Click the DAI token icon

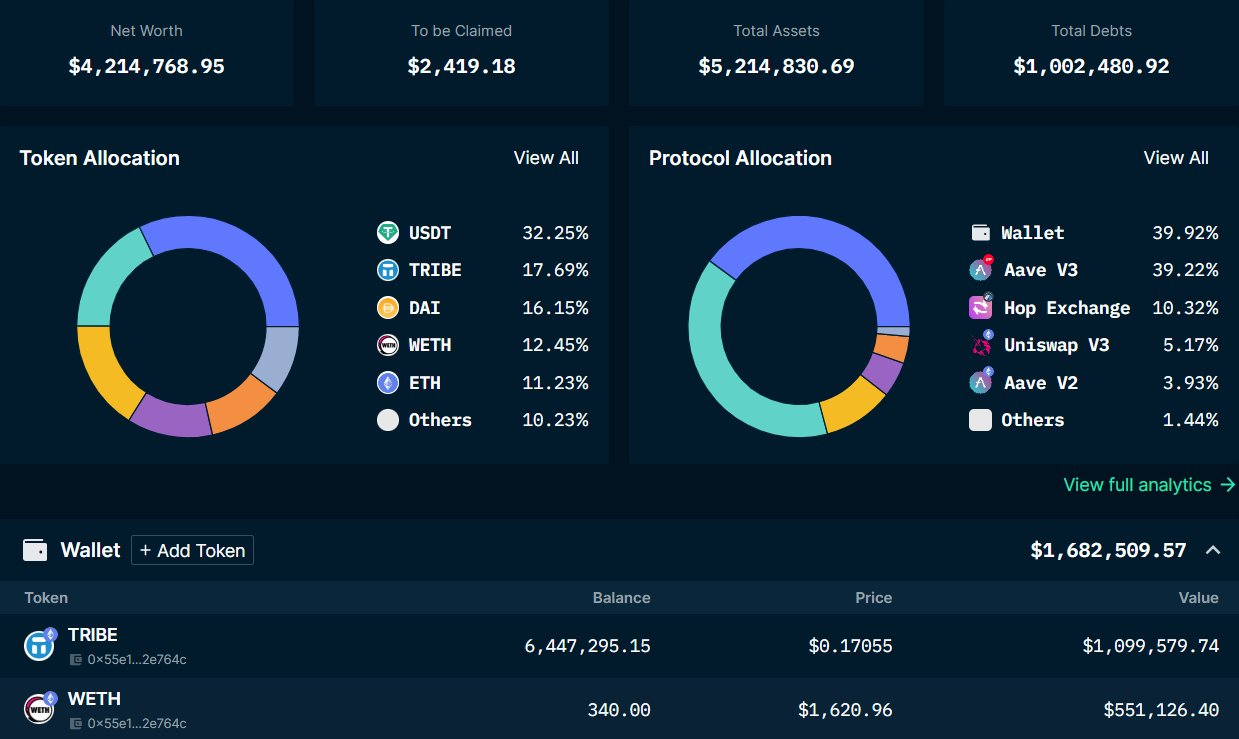tap(388, 308)
